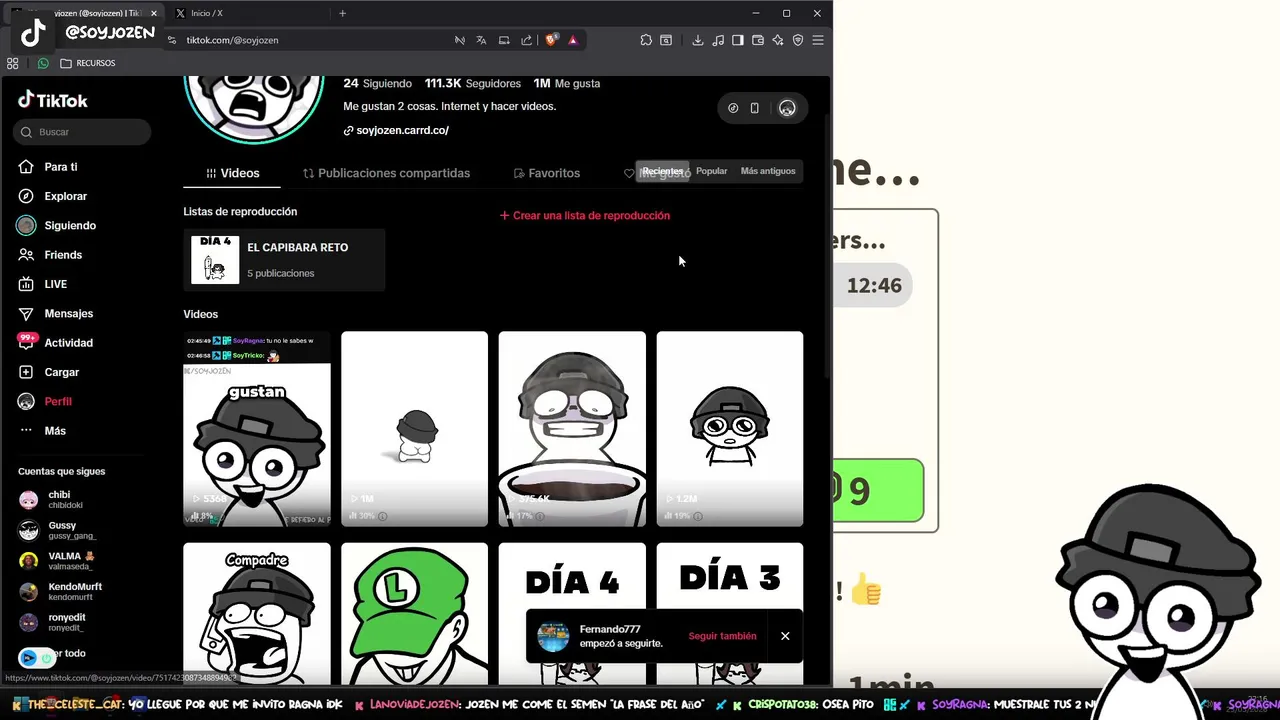The height and width of the screenshot is (720, 1280).
Task: Click the 111.3K Seguidores count
Action: pos(472,83)
